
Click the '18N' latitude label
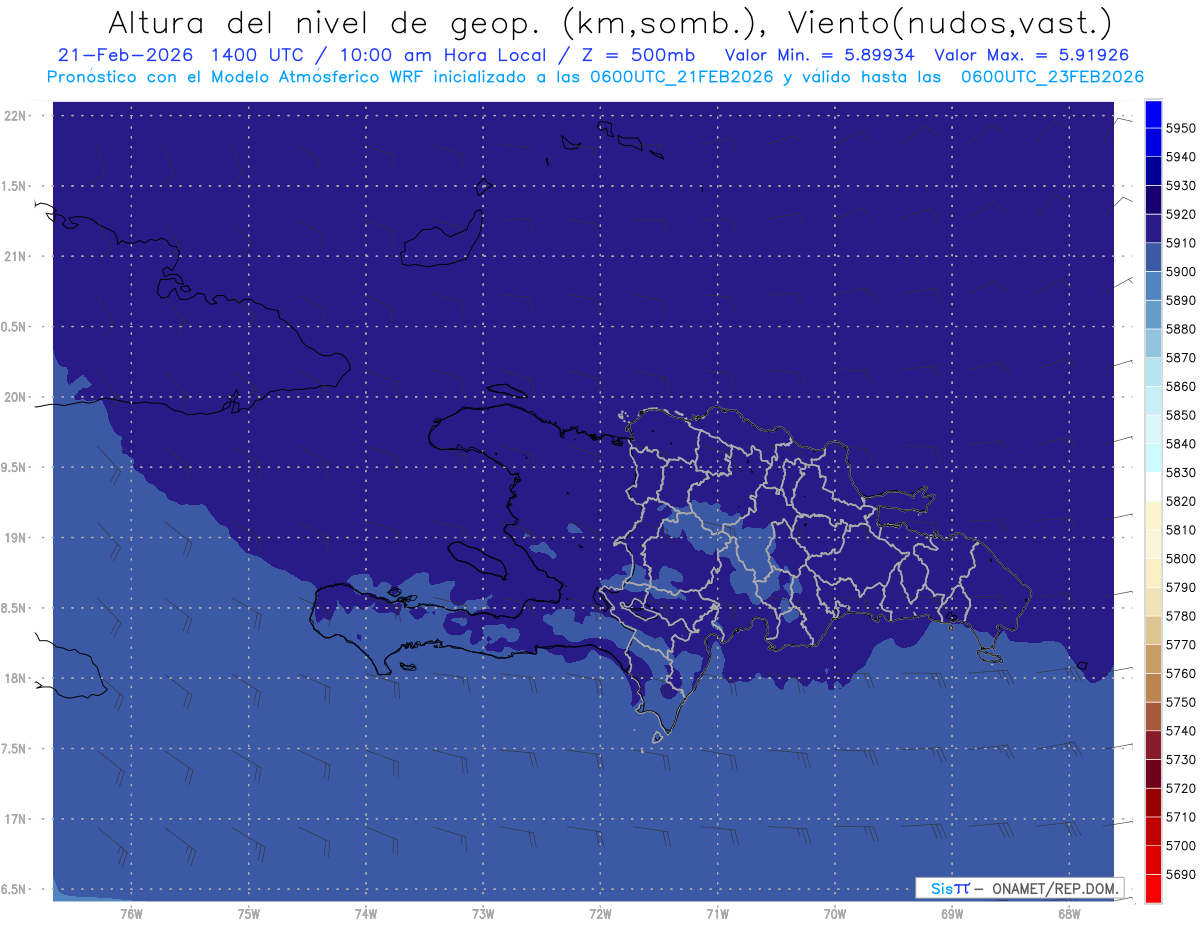coord(15,678)
